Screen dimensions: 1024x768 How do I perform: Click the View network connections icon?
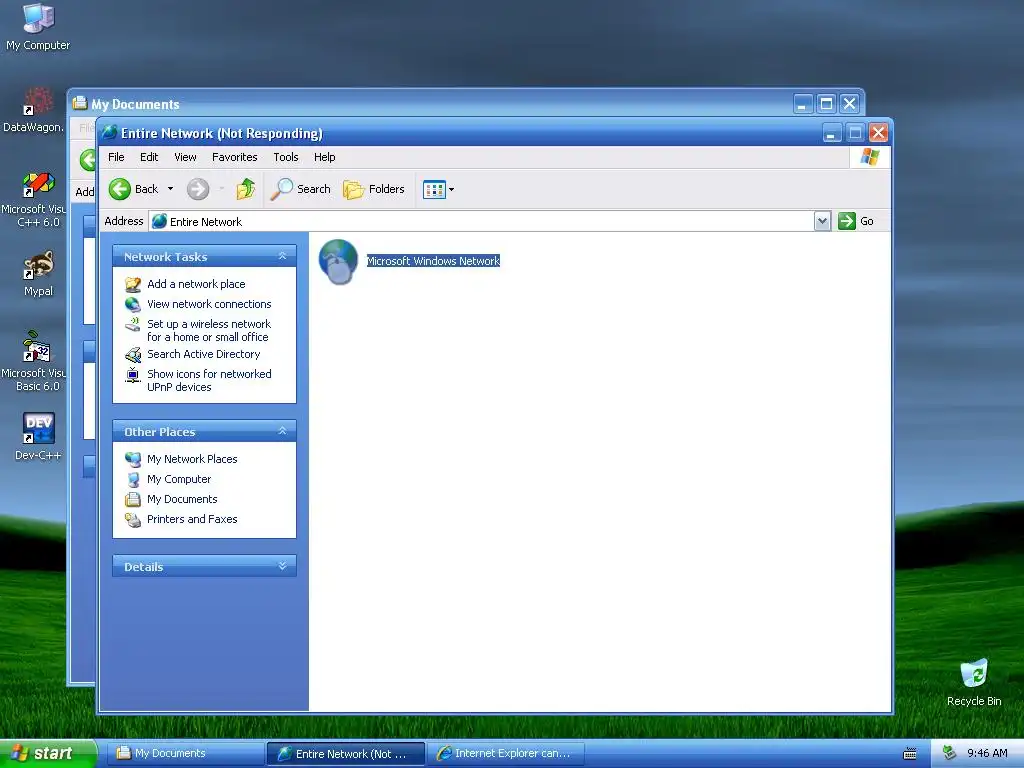tap(133, 304)
